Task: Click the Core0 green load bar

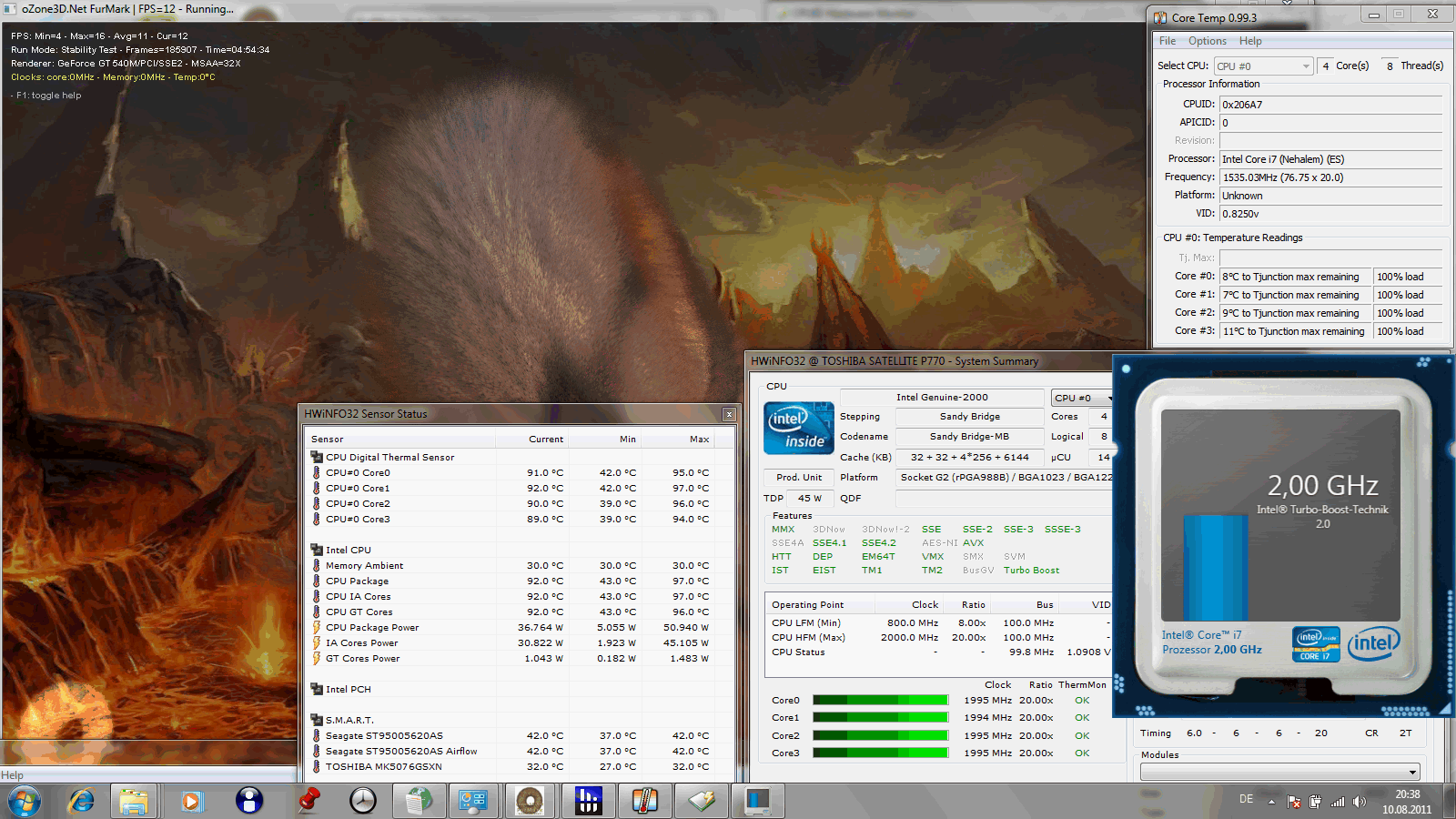Action: (880, 700)
